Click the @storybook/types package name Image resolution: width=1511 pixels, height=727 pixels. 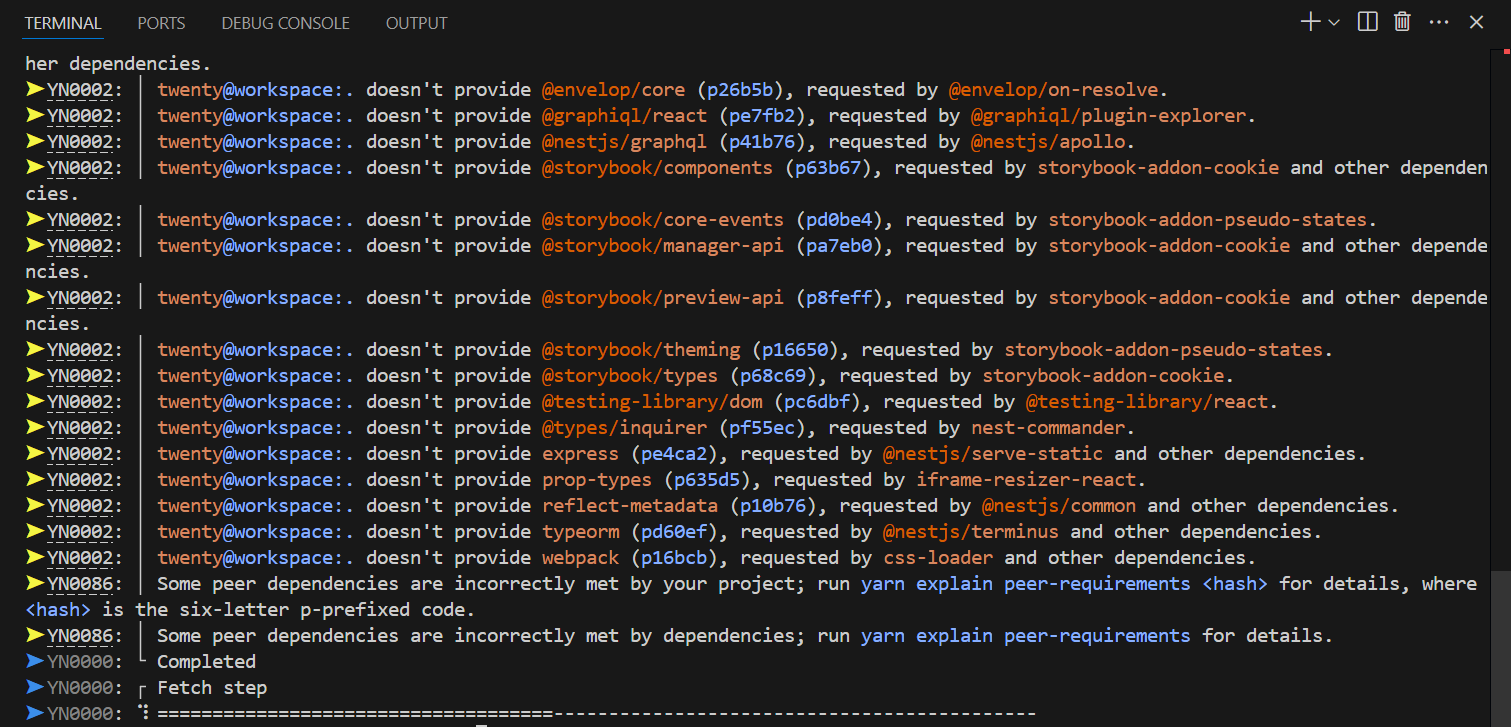click(x=630, y=375)
